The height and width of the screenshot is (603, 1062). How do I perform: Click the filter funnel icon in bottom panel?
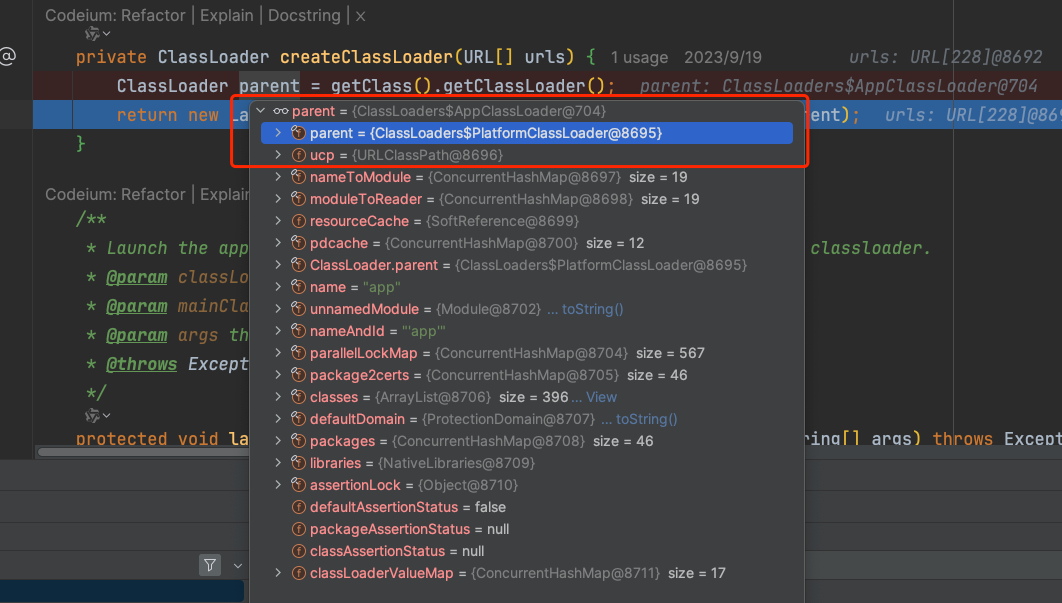209,565
